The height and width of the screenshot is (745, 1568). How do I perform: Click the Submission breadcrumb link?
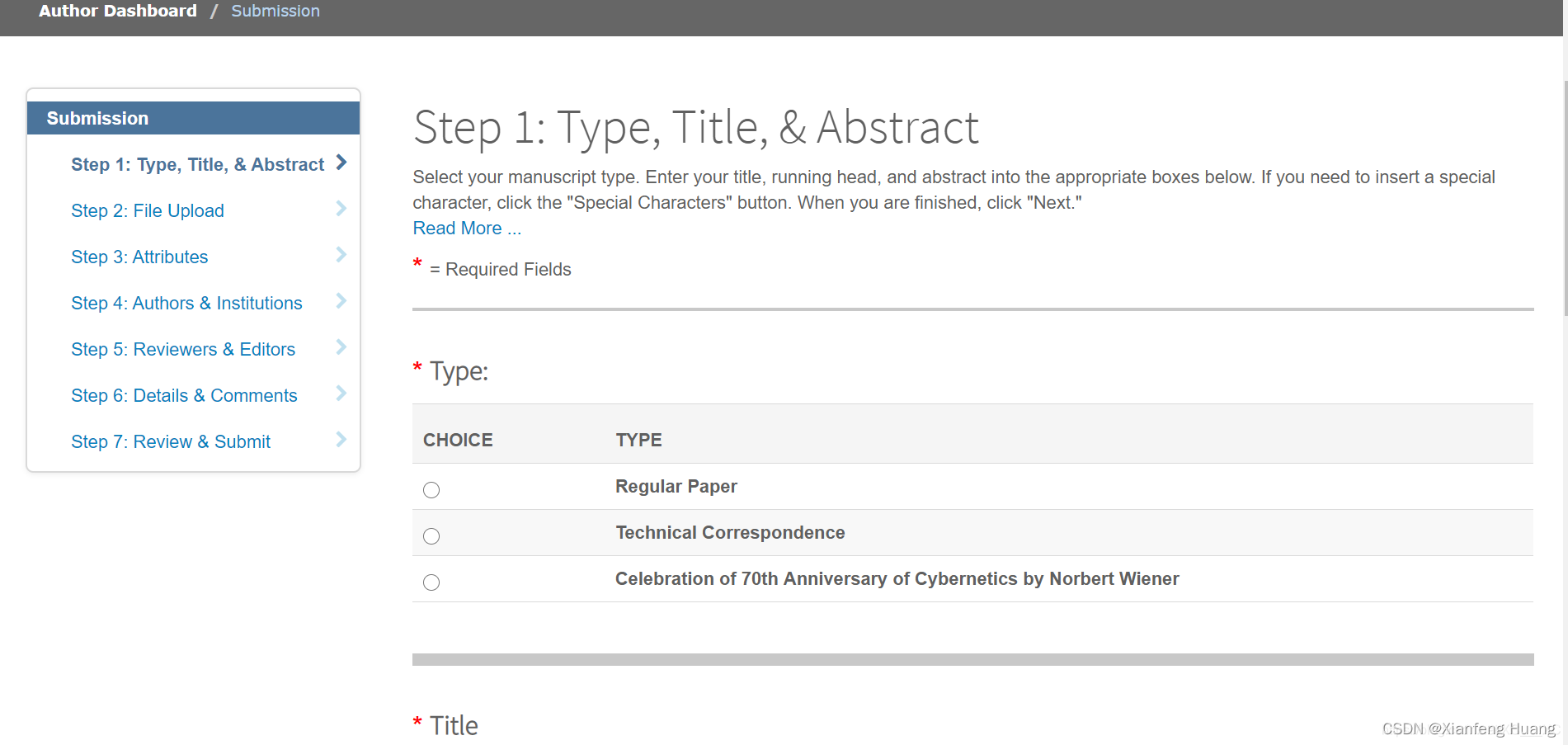click(x=275, y=11)
